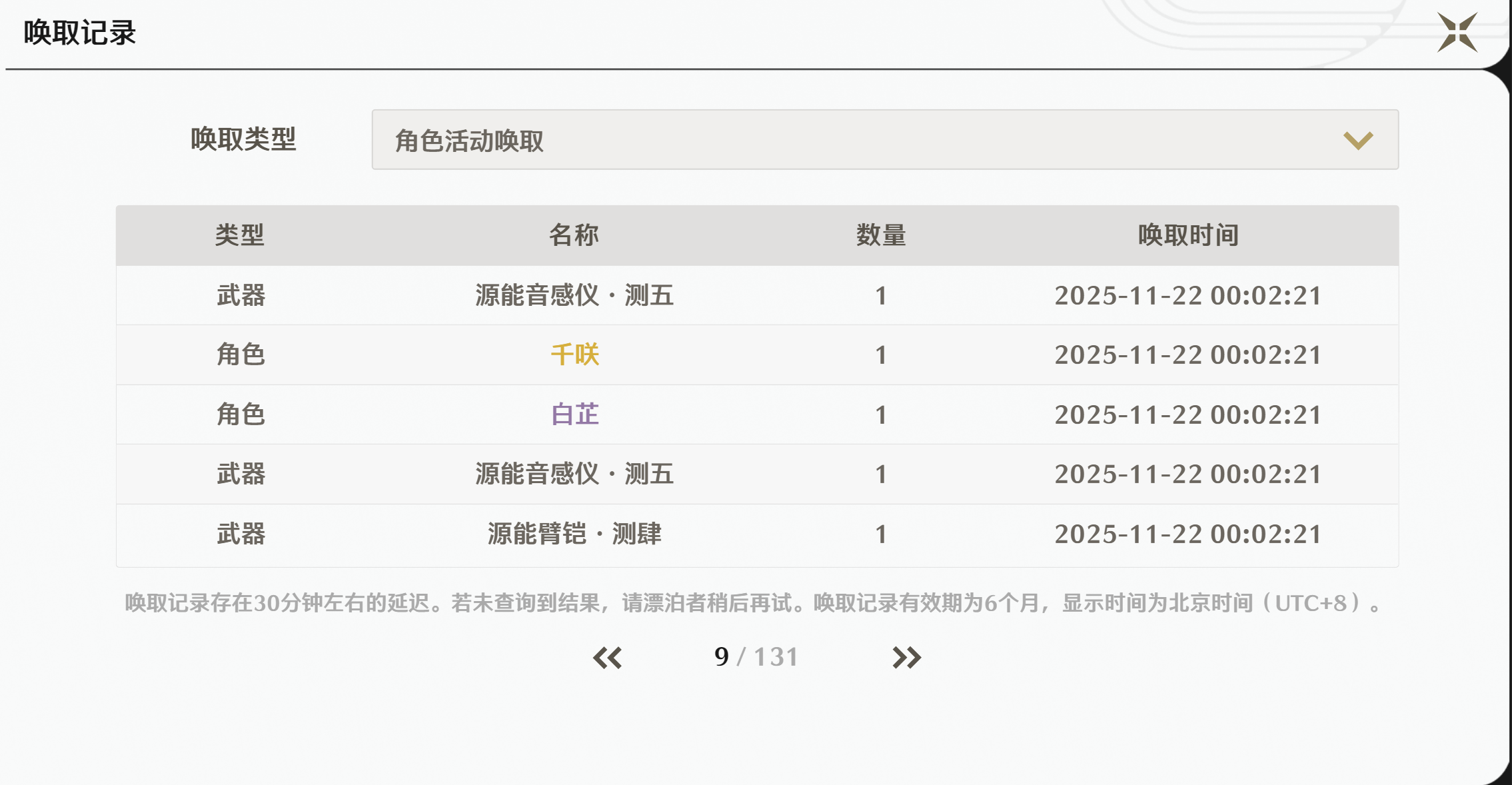
Task: Expand the 唤取类型 dropdown arrow
Action: tap(1357, 141)
